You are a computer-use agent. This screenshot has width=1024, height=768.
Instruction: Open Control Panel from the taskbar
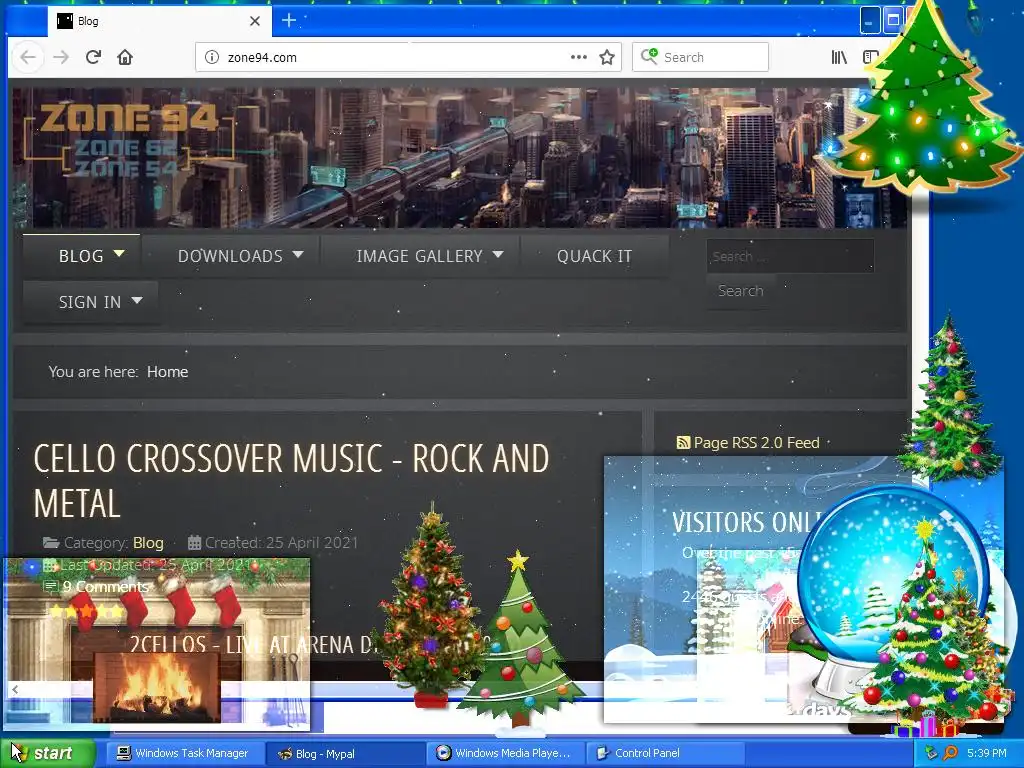[x=663, y=754]
